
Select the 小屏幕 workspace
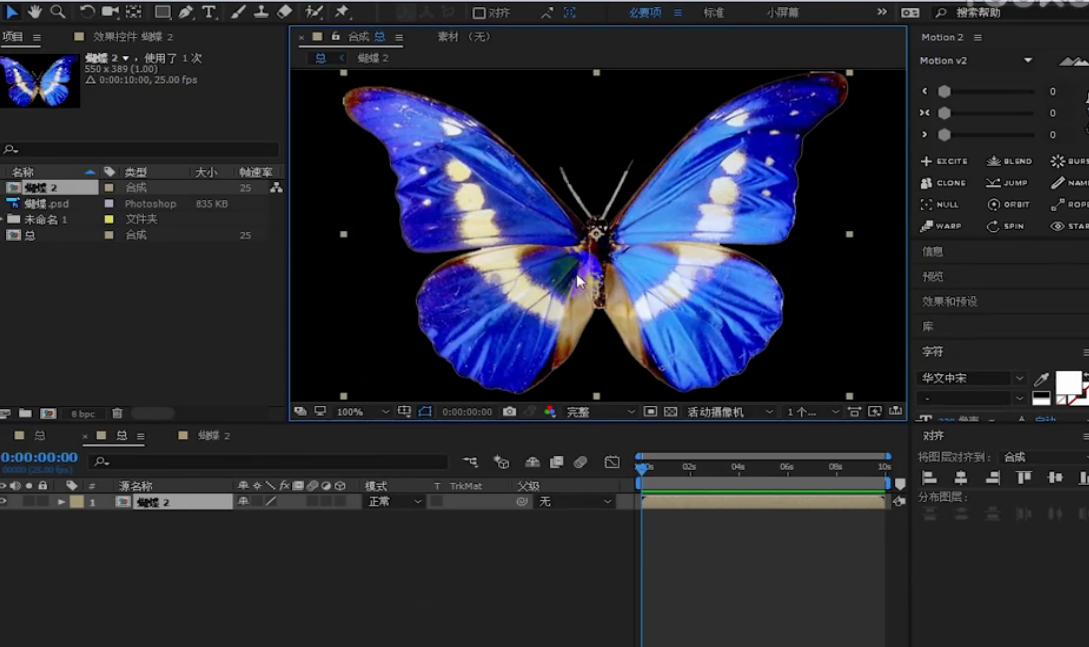click(783, 12)
